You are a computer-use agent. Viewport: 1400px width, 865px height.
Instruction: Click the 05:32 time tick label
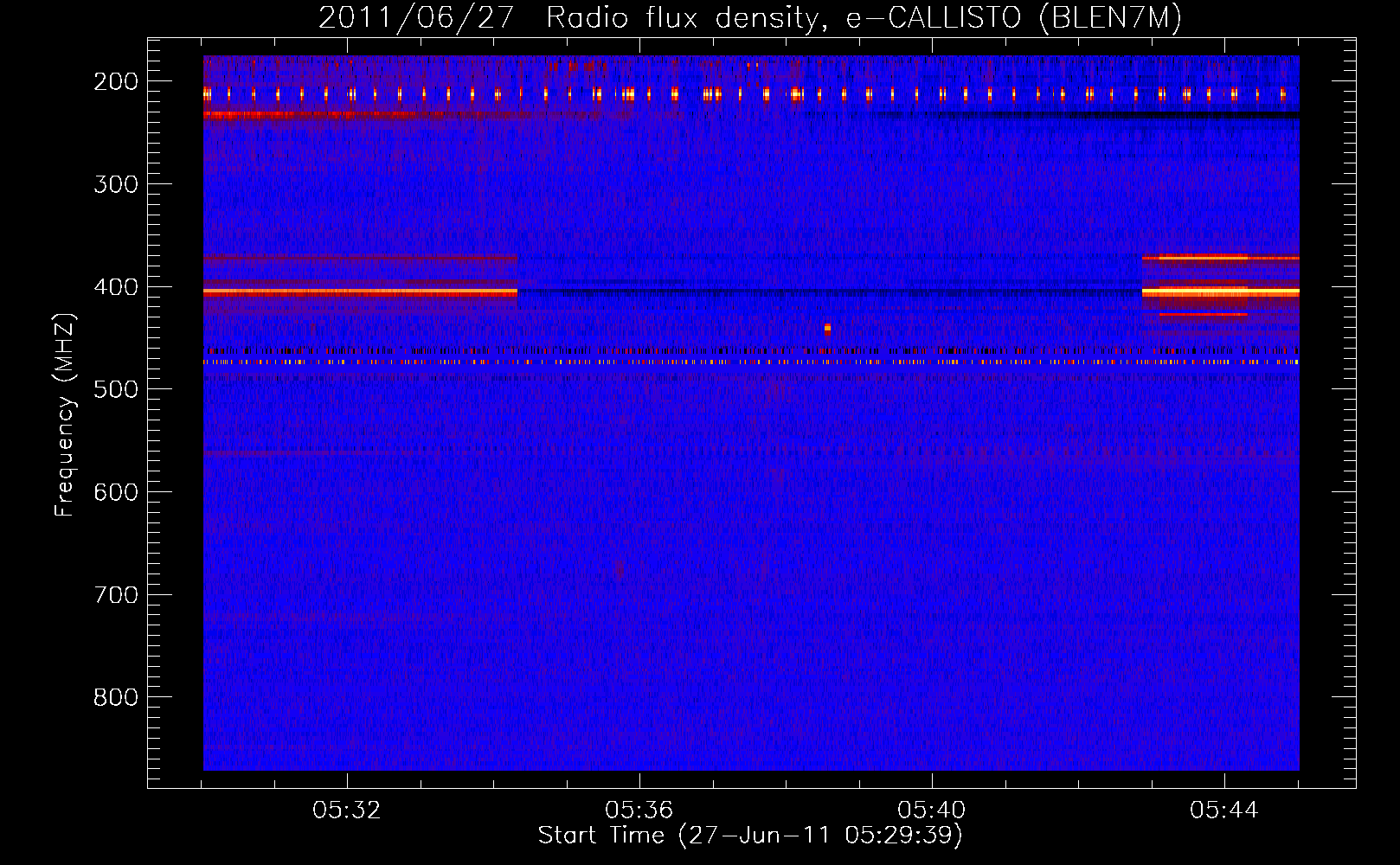point(347,810)
